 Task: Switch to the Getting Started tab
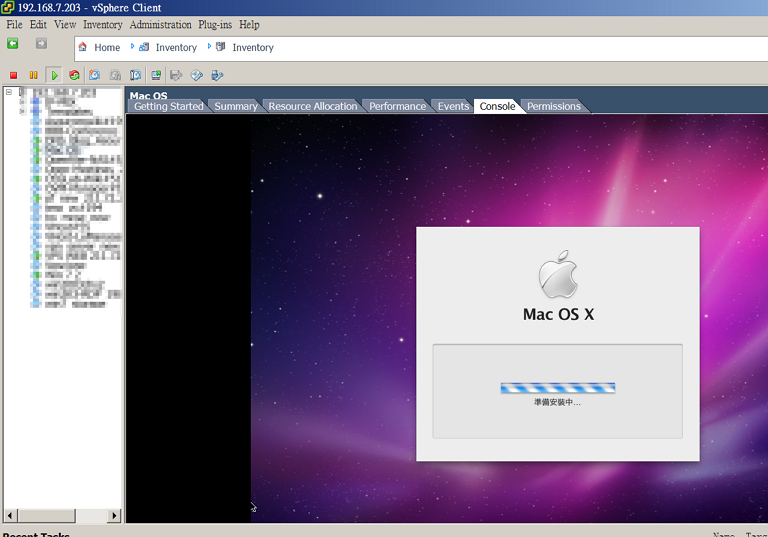point(168,106)
